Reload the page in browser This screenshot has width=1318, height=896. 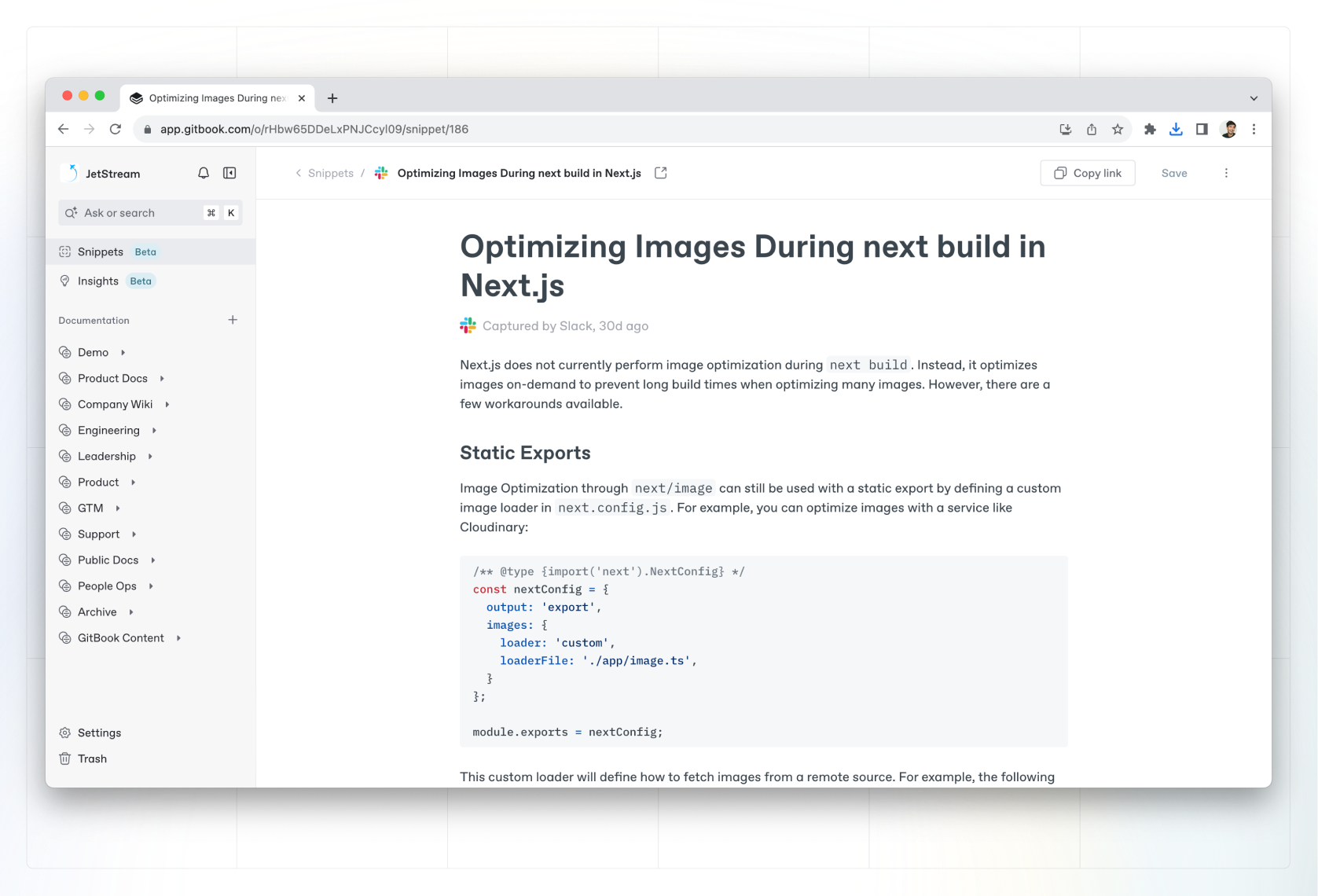(x=116, y=130)
